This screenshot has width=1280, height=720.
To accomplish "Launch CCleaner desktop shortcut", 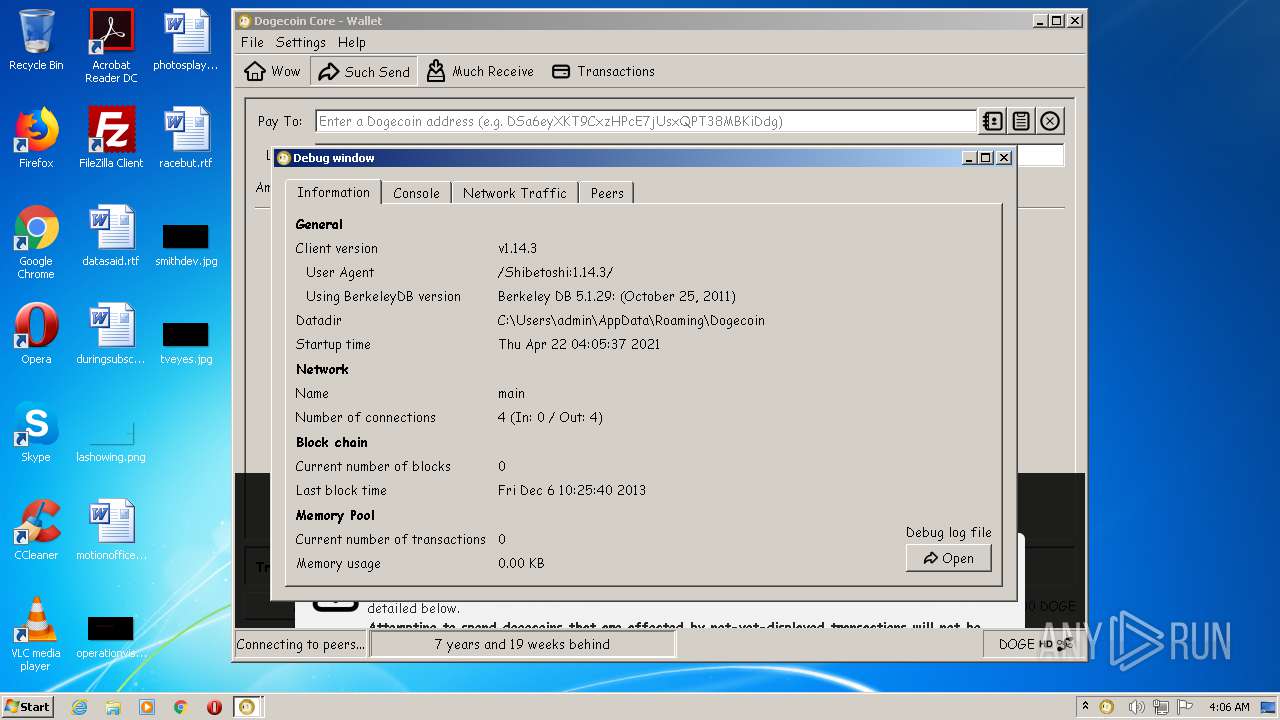I will (36, 530).
